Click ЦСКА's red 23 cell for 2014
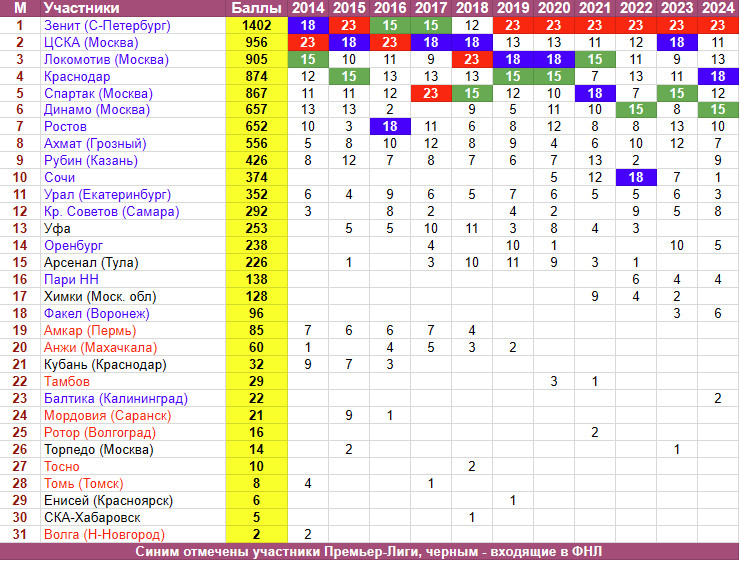740x561 pixels. (x=308, y=42)
